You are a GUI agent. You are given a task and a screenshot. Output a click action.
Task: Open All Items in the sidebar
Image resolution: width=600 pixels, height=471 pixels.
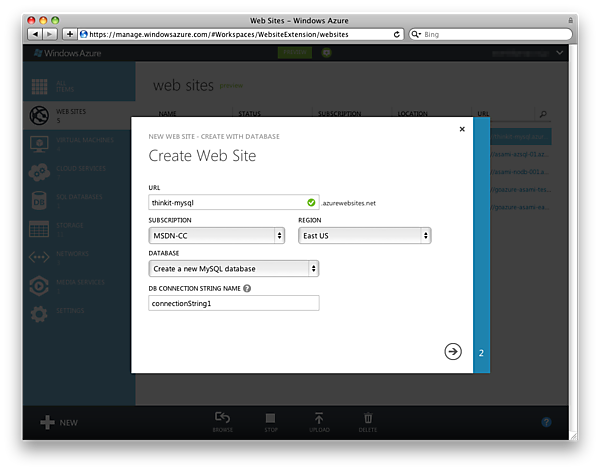point(40,86)
